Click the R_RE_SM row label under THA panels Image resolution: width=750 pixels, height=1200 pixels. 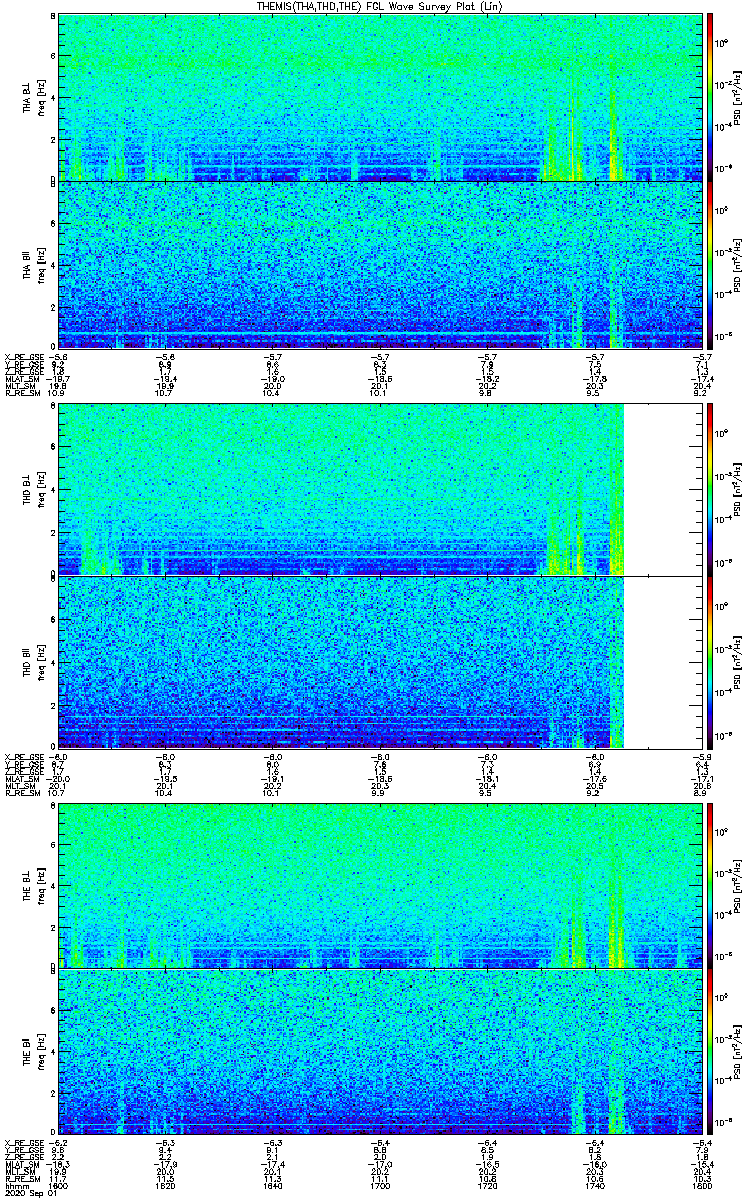coord(21,395)
